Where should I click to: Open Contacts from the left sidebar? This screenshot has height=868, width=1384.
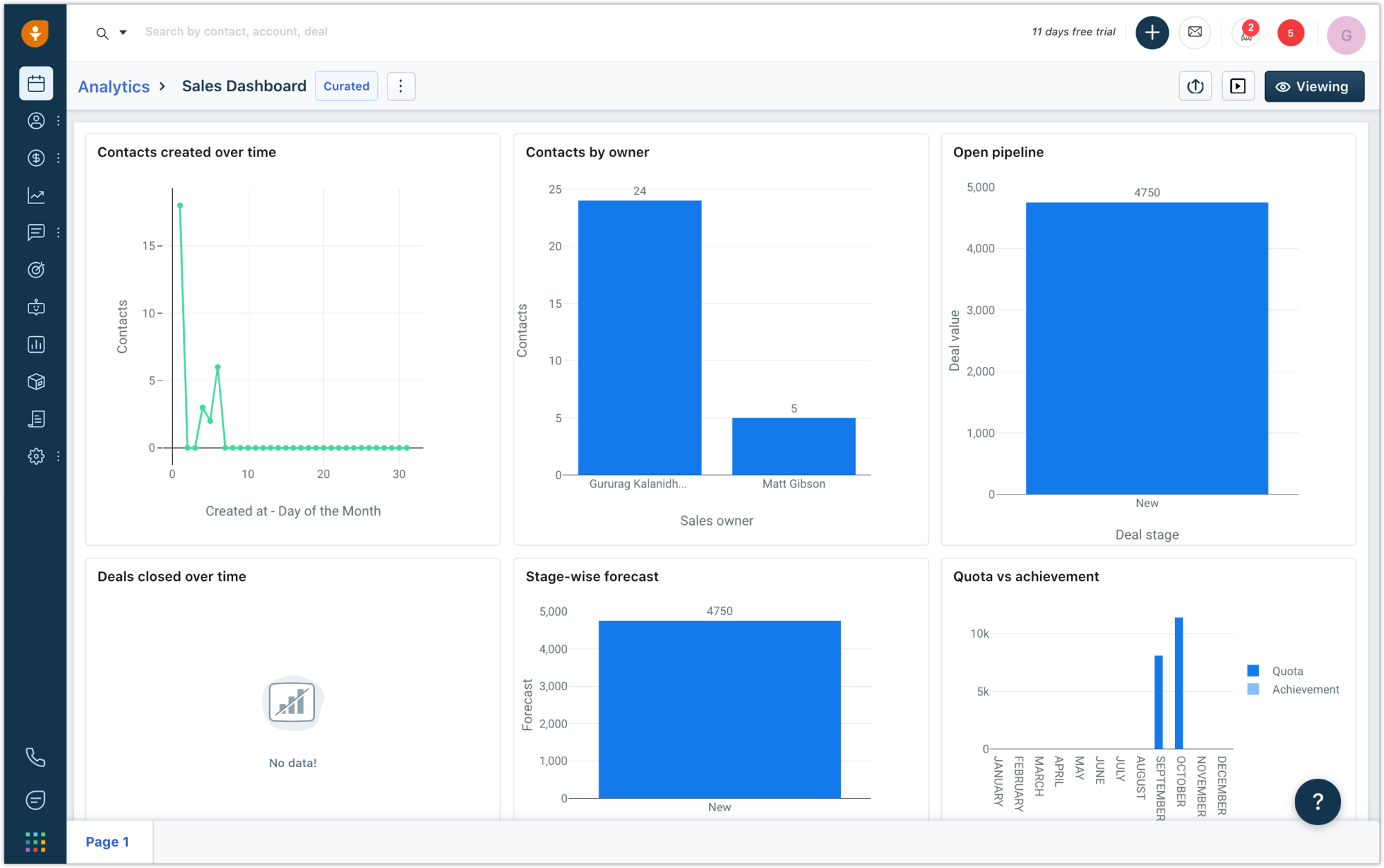(x=35, y=120)
